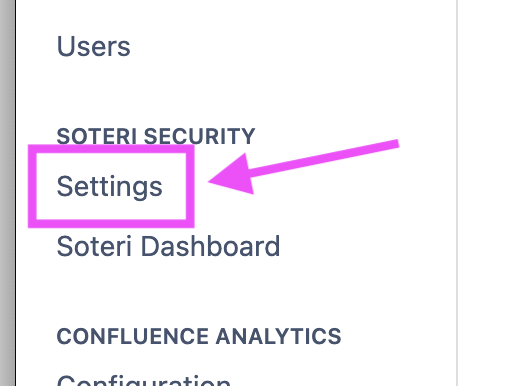Go to the Soteri Dashboard
518x386 pixels.
168,246
